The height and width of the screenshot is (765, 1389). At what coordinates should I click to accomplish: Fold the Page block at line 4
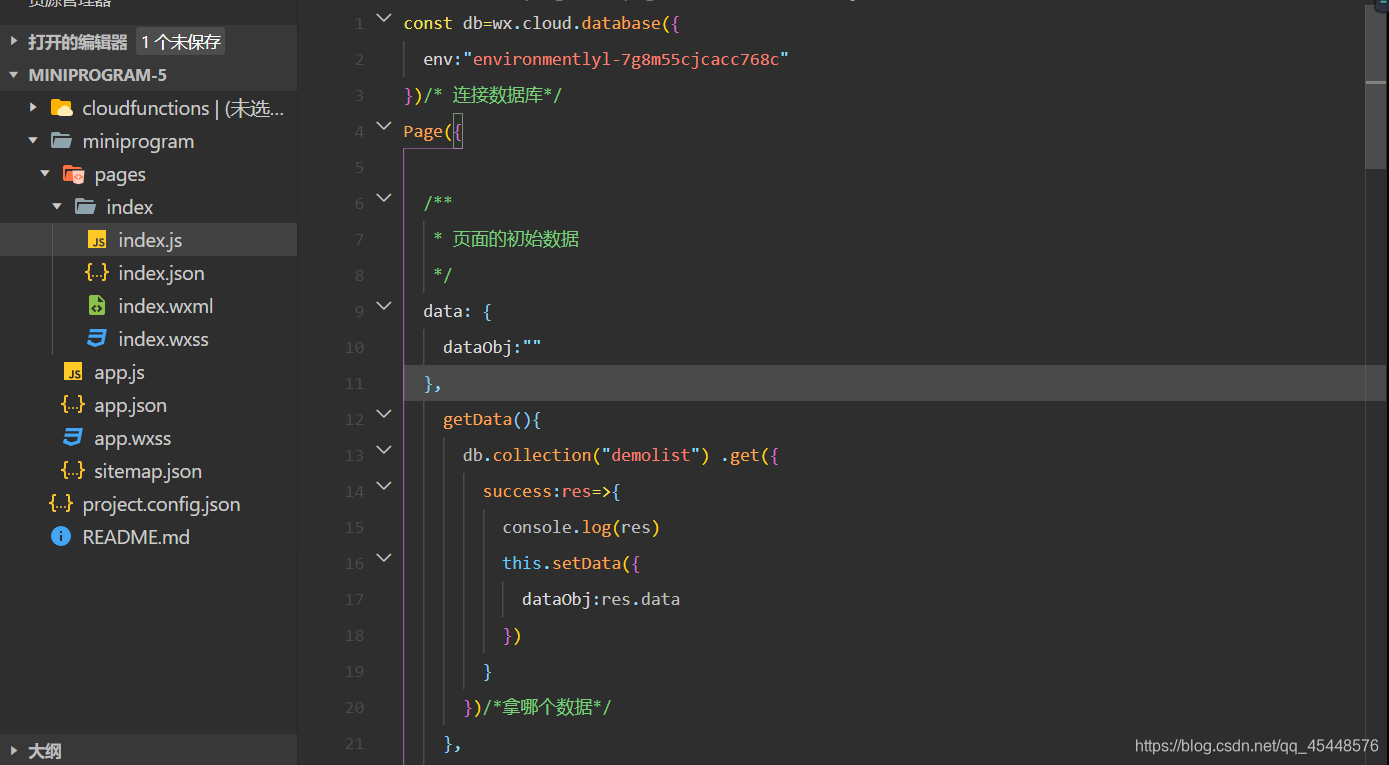tap(384, 126)
